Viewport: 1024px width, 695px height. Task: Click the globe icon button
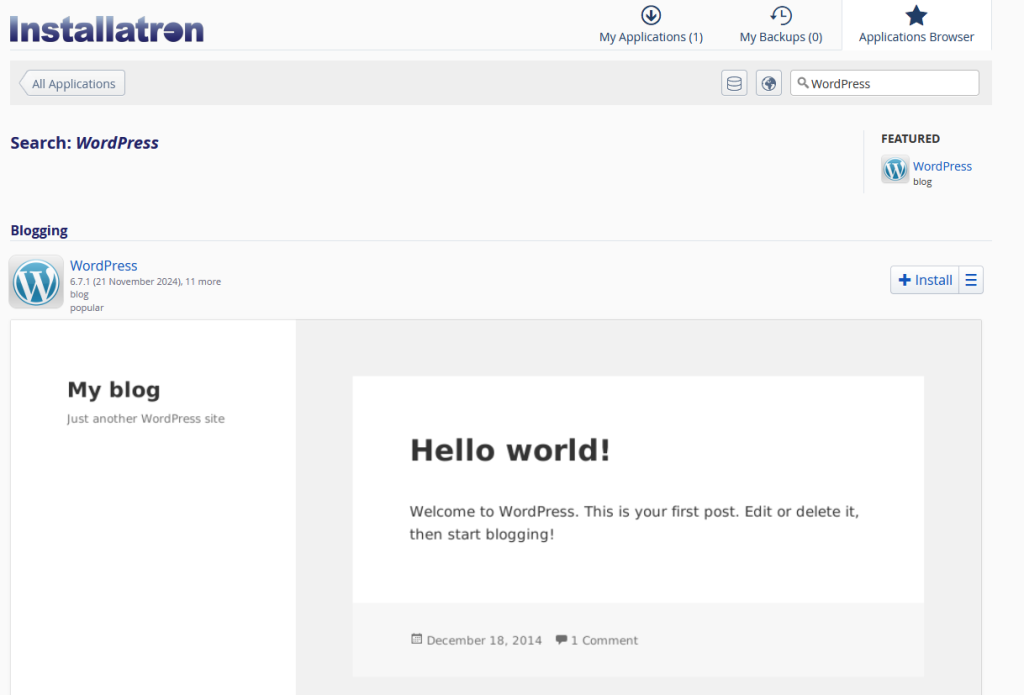[x=768, y=84]
